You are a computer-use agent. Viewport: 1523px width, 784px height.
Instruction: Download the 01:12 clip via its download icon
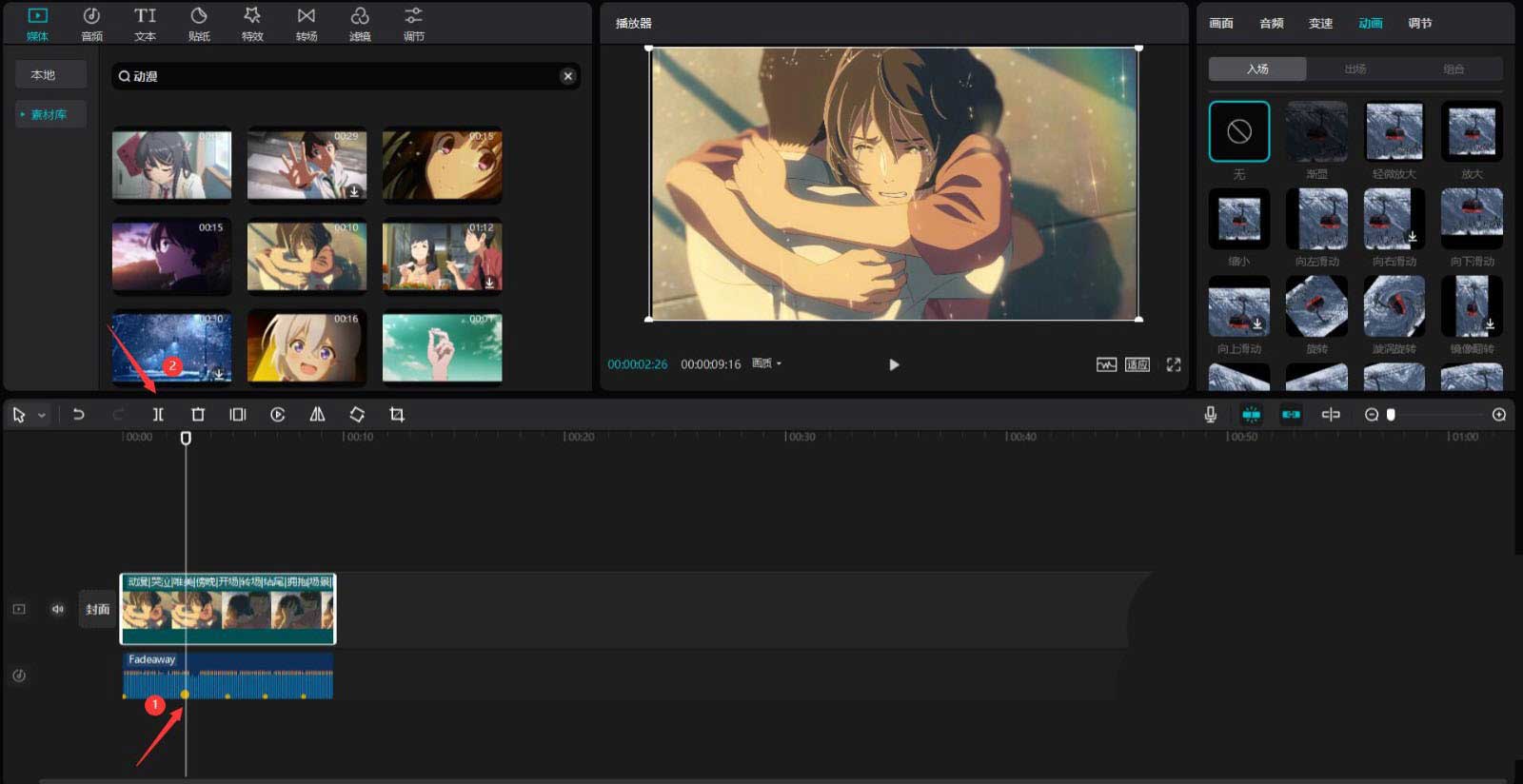489,283
